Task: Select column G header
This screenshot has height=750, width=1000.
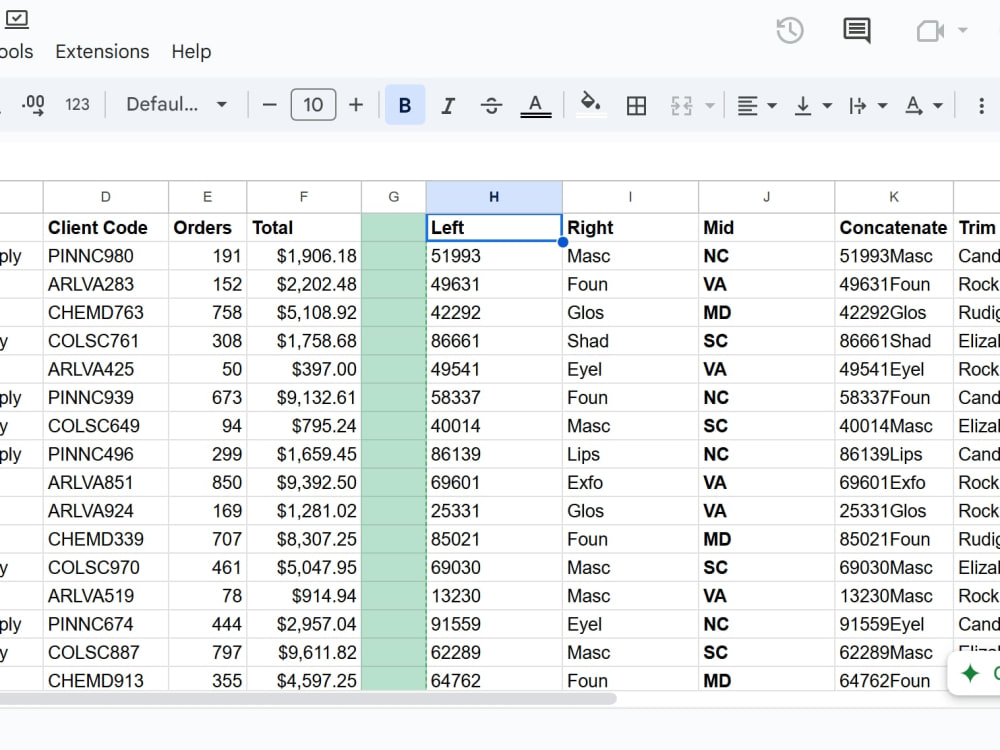Action: tap(393, 197)
